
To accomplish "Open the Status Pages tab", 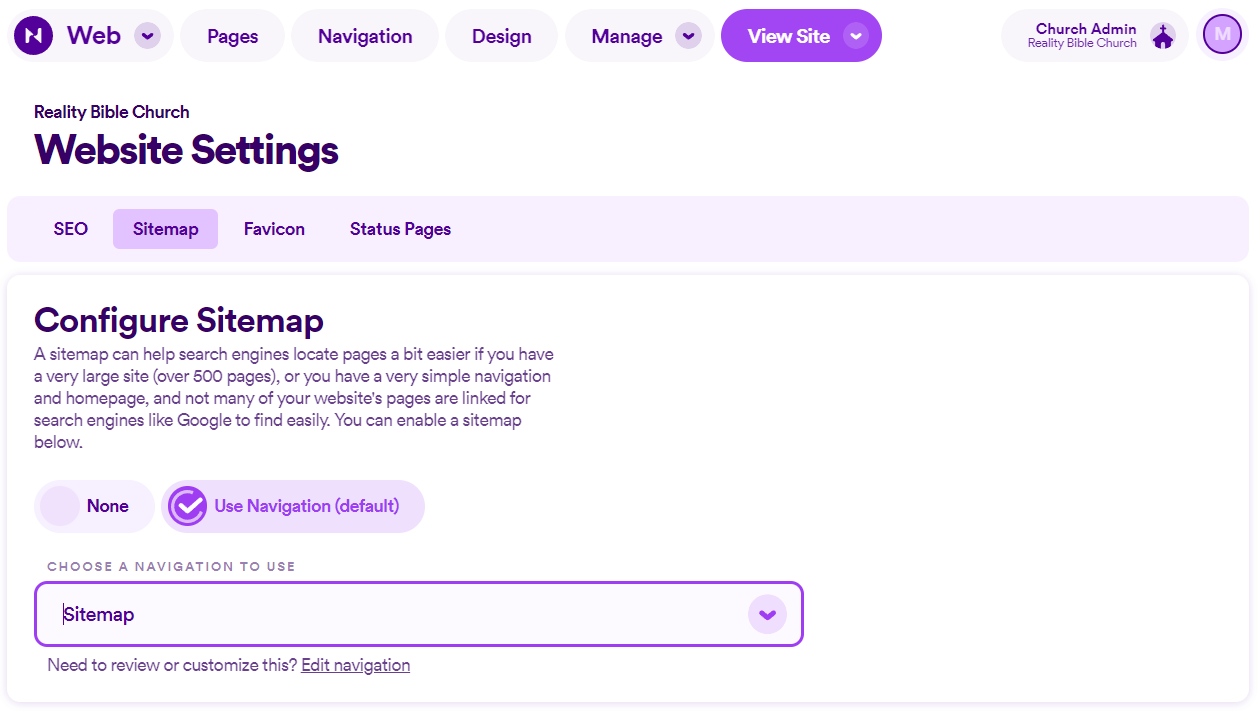I will click(399, 228).
